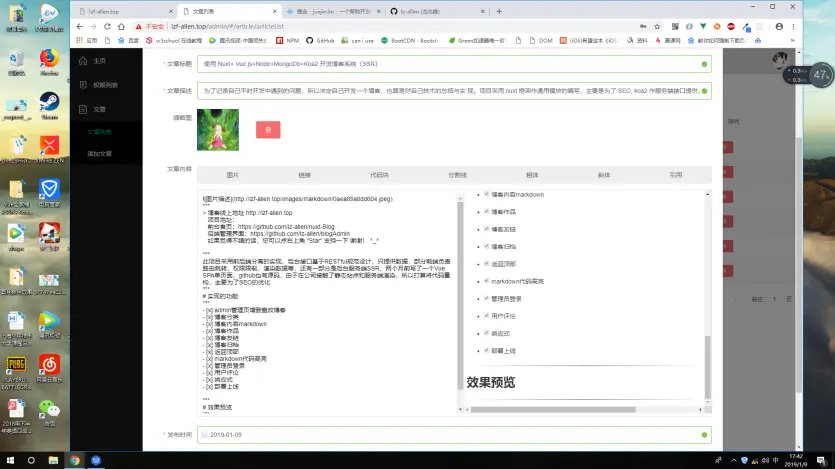Open the Chrome three-dot menu
The image size is (835, 469).
(x=793, y=26)
